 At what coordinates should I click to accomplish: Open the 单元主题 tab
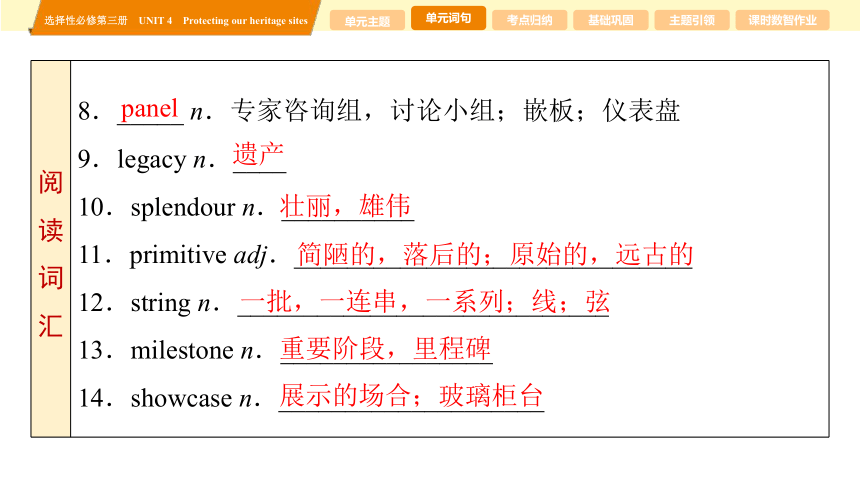(x=367, y=21)
